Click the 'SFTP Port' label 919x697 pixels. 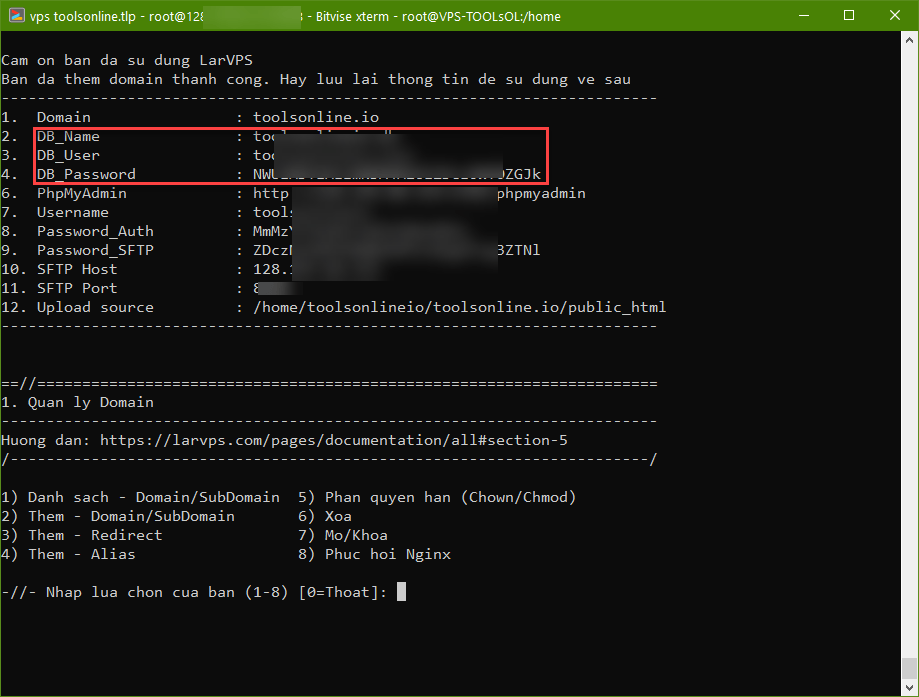[x=77, y=288]
